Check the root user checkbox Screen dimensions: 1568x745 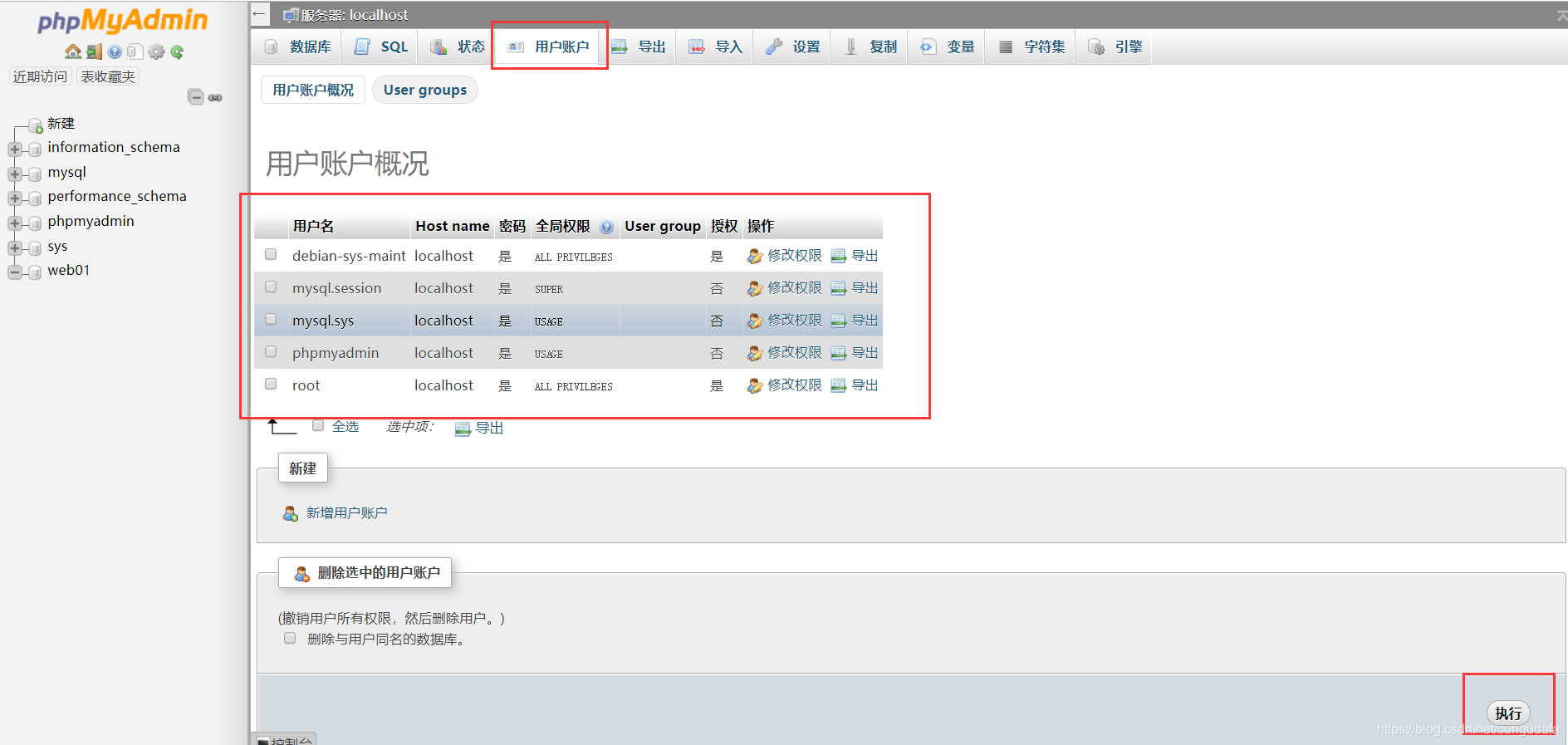click(271, 384)
